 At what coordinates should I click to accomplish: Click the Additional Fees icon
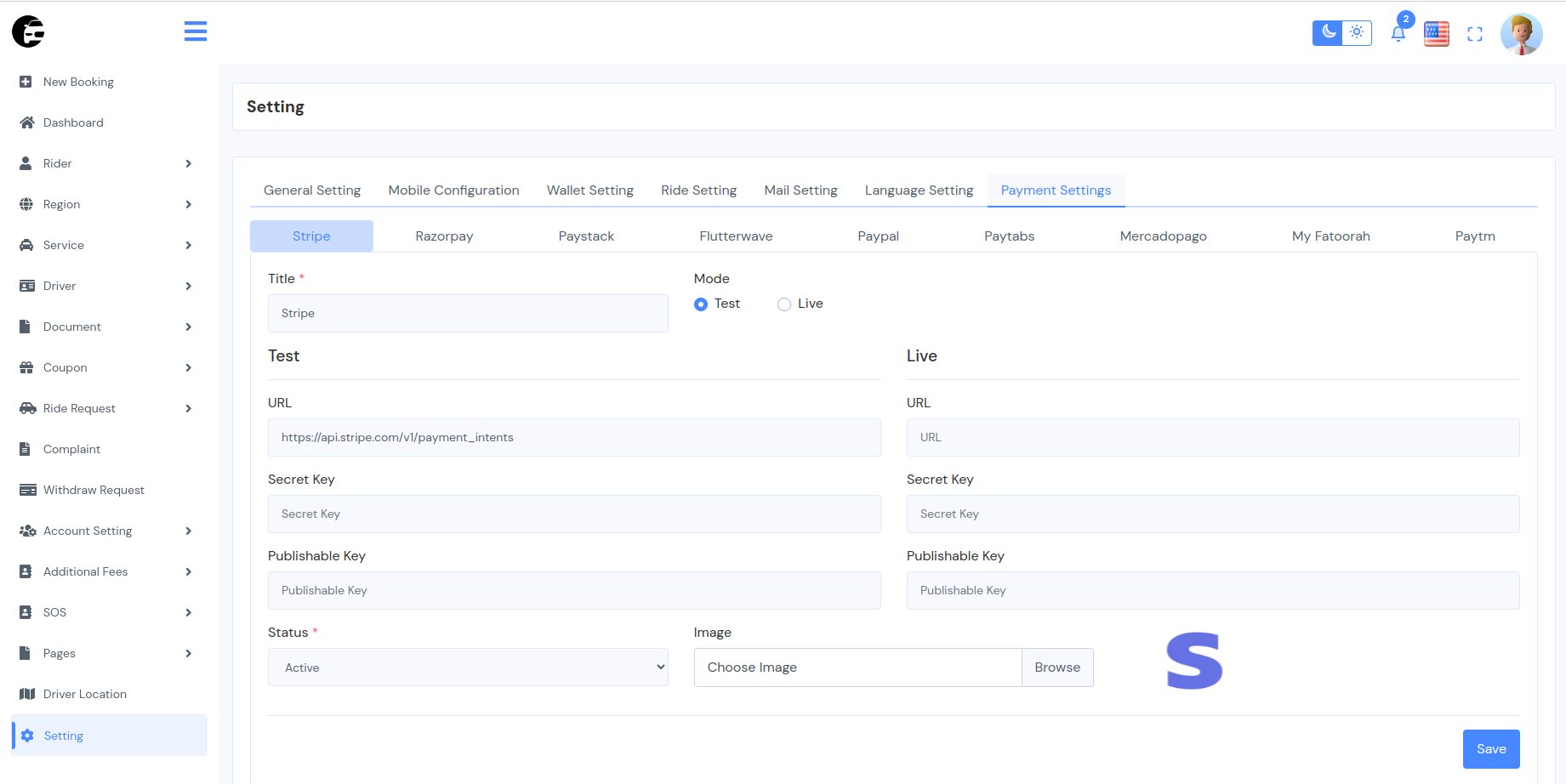click(26, 571)
